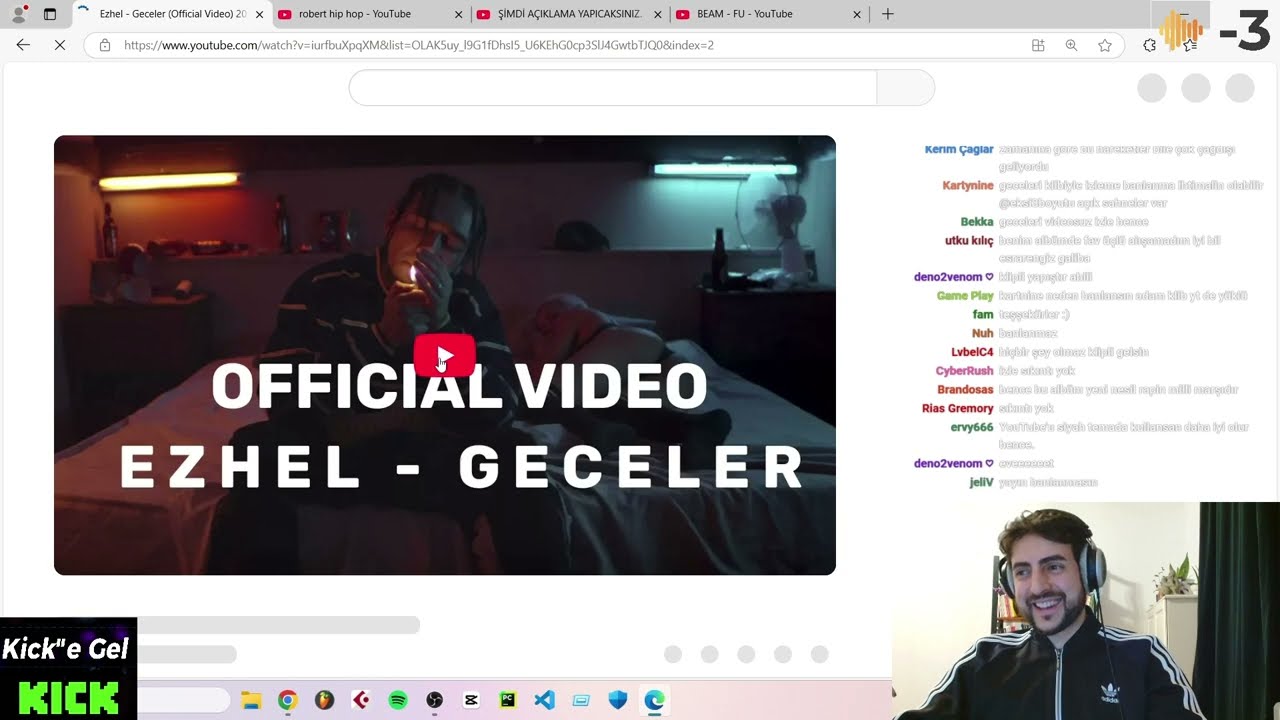The width and height of the screenshot is (1280, 720).
Task: Click the red YouTube play button on video
Action: point(444,355)
